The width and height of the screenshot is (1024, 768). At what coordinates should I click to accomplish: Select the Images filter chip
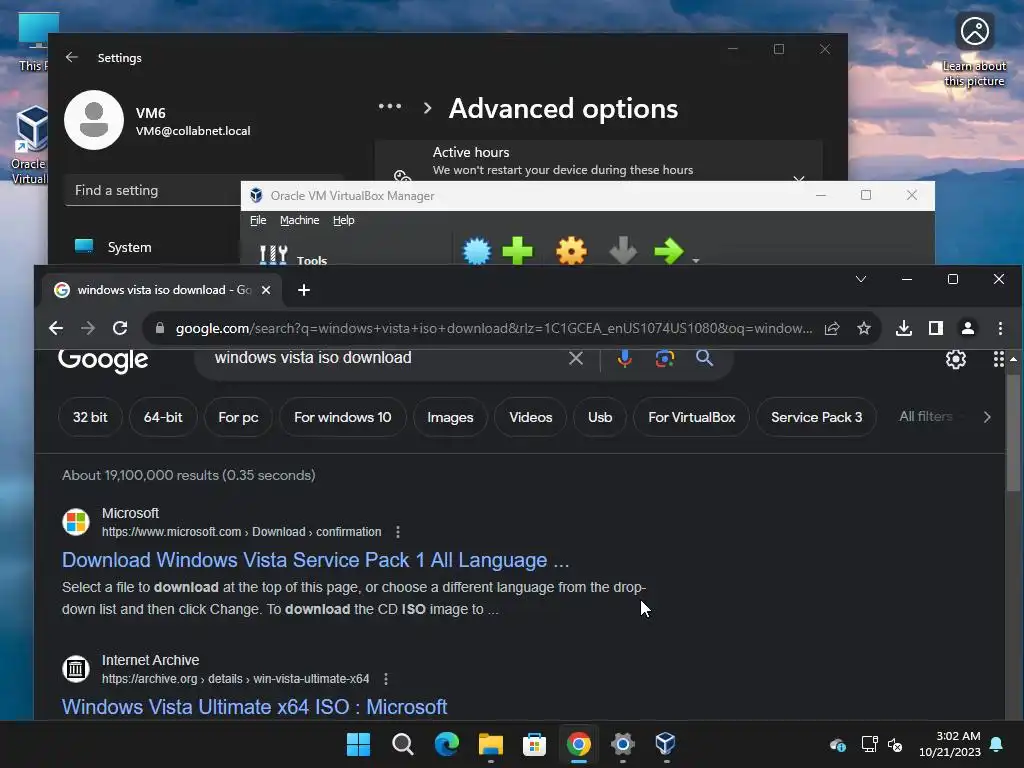pyautogui.click(x=450, y=417)
